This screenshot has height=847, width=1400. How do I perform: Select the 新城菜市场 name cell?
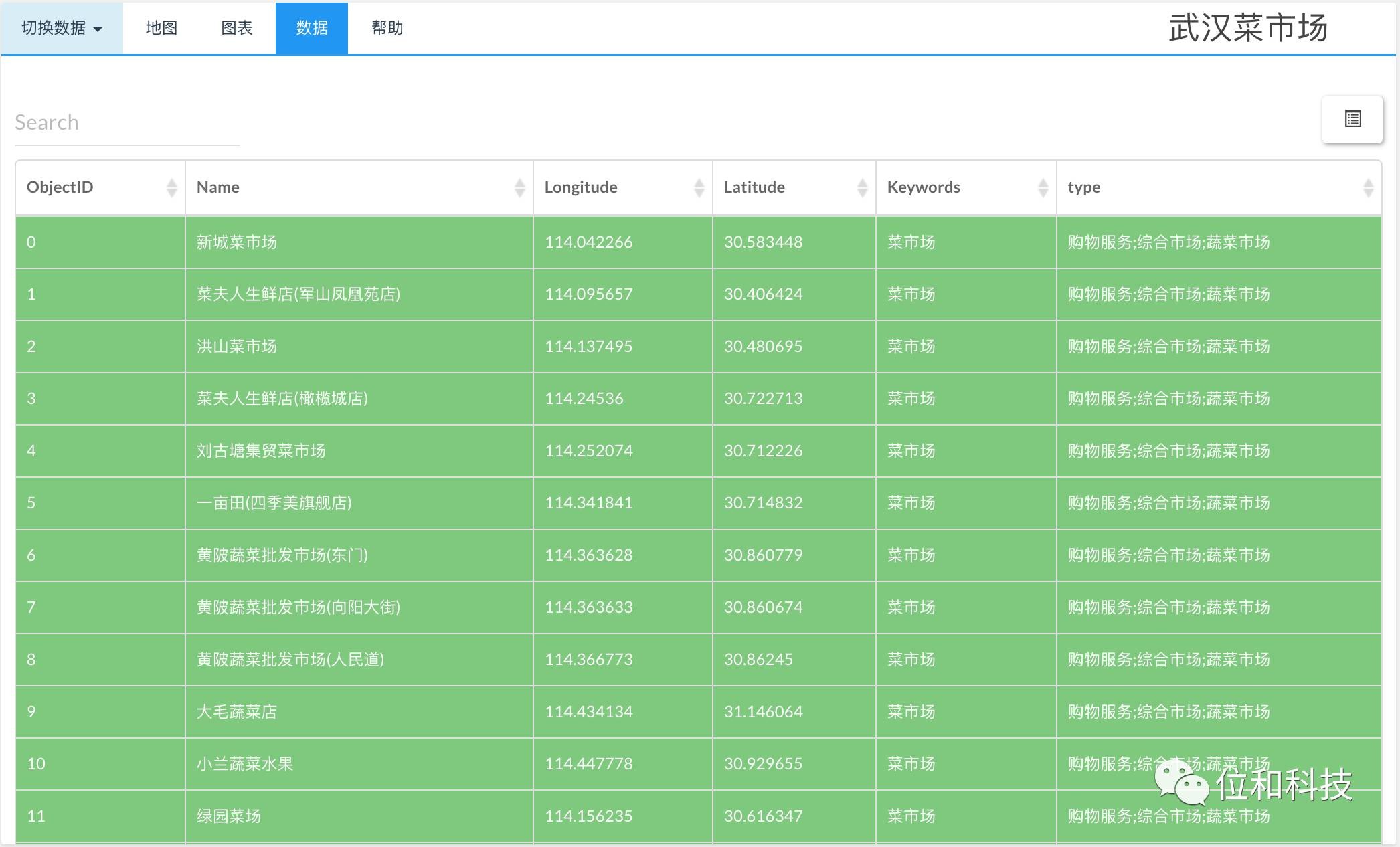(359, 242)
